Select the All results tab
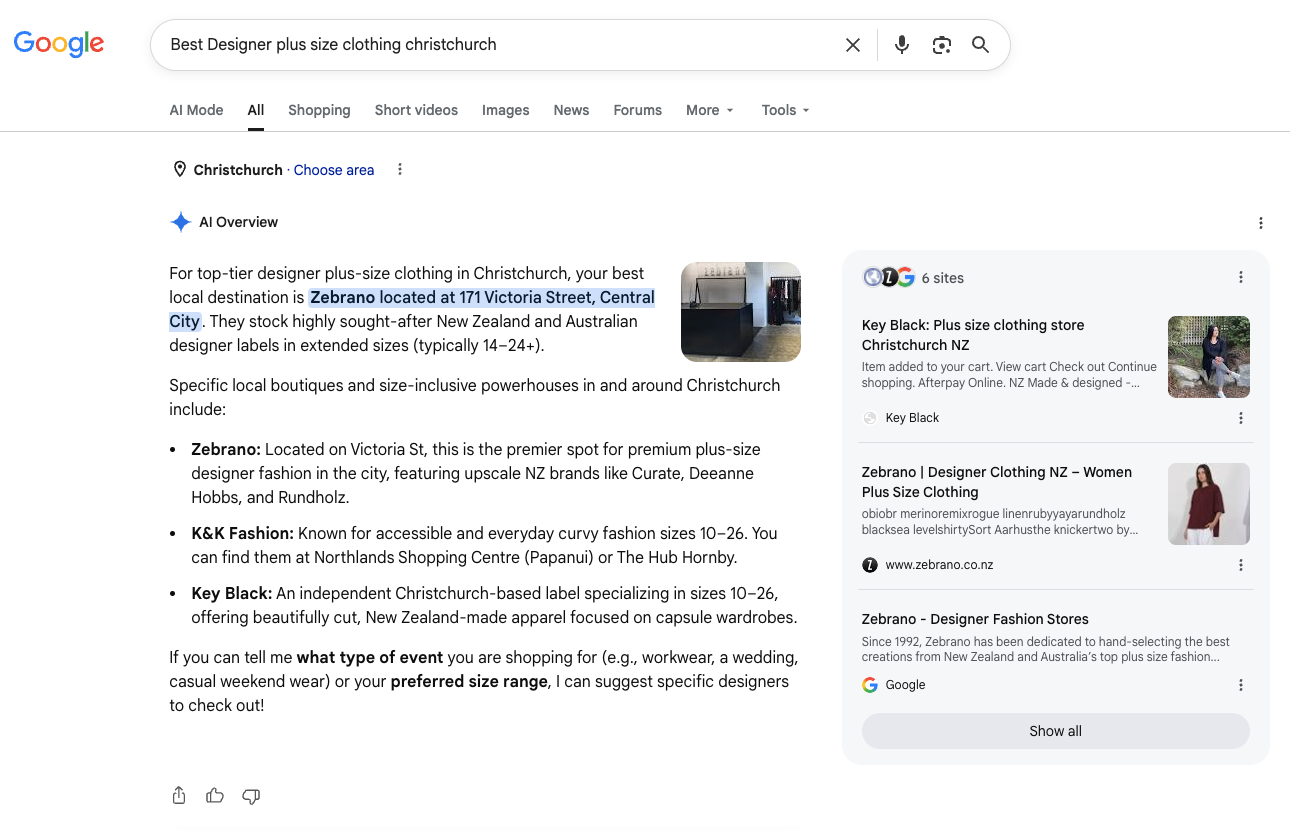This screenshot has height=831, width=1290. (x=256, y=110)
